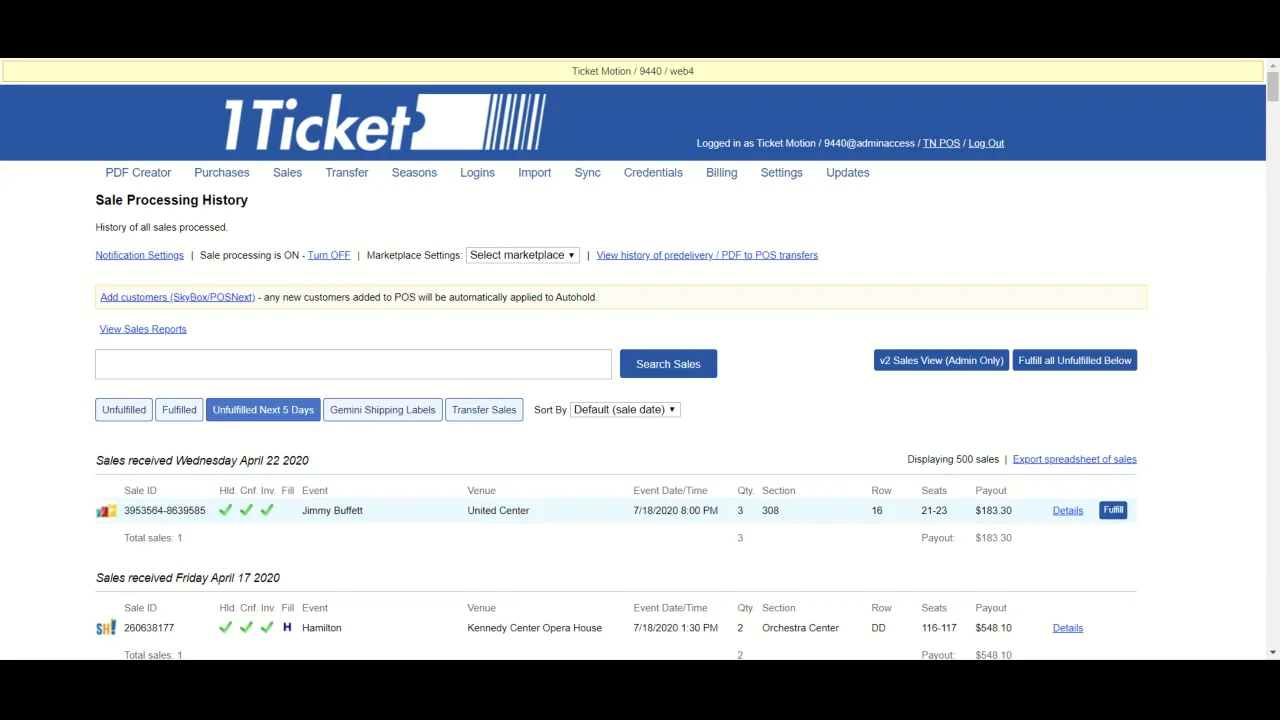The height and width of the screenshot is (720, 1280).
Task: Click 7/18/2020 8:00 PM event time
Action: (675, 511)
